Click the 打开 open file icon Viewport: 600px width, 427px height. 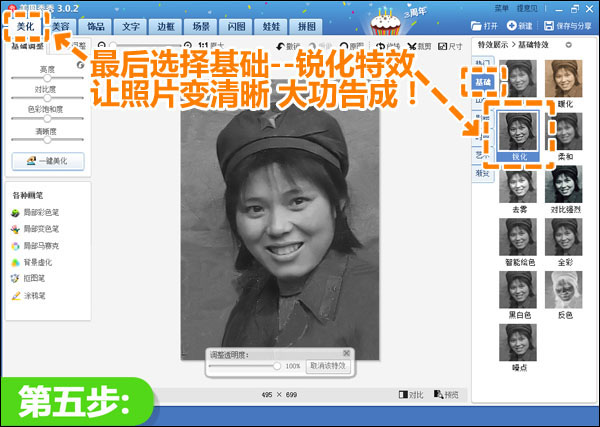[x=485, y=25]
